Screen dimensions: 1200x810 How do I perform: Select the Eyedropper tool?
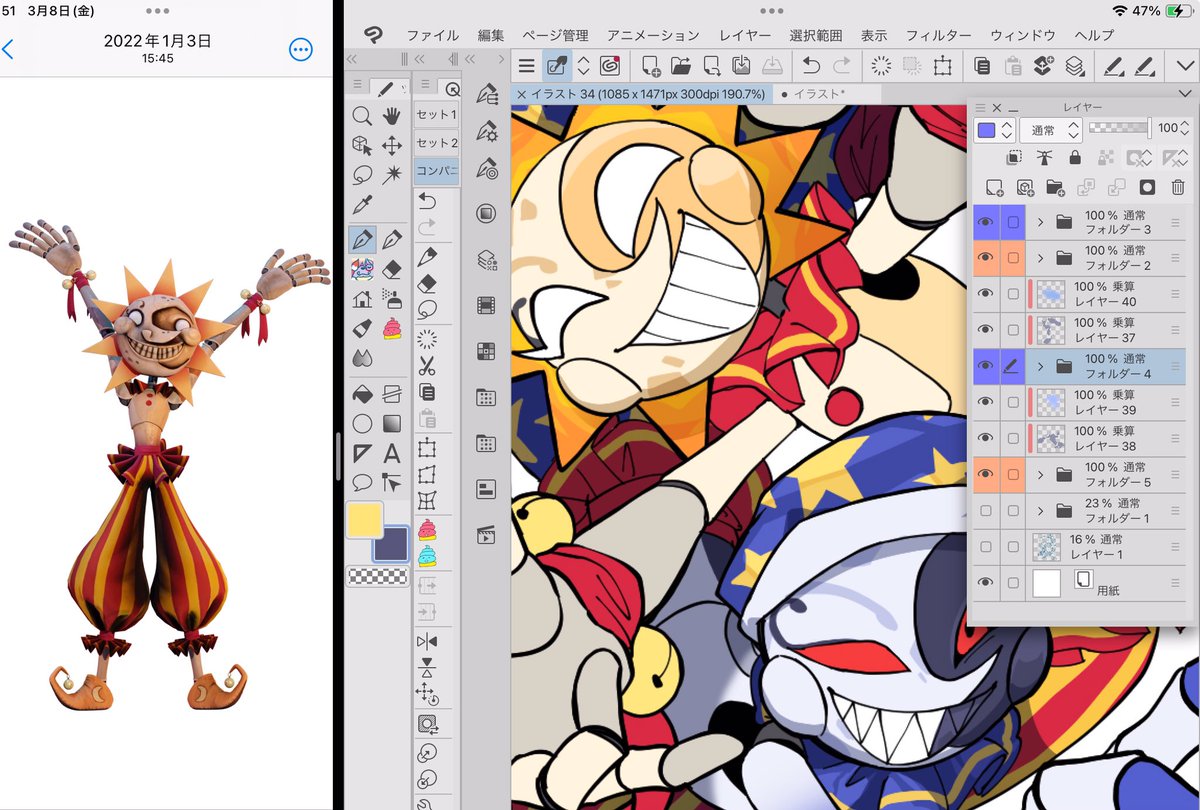pos(362,204)
